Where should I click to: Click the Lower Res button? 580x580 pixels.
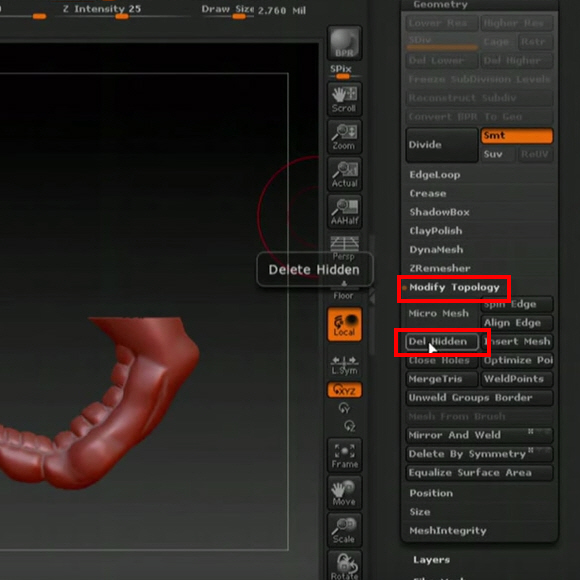coord(442,23)
